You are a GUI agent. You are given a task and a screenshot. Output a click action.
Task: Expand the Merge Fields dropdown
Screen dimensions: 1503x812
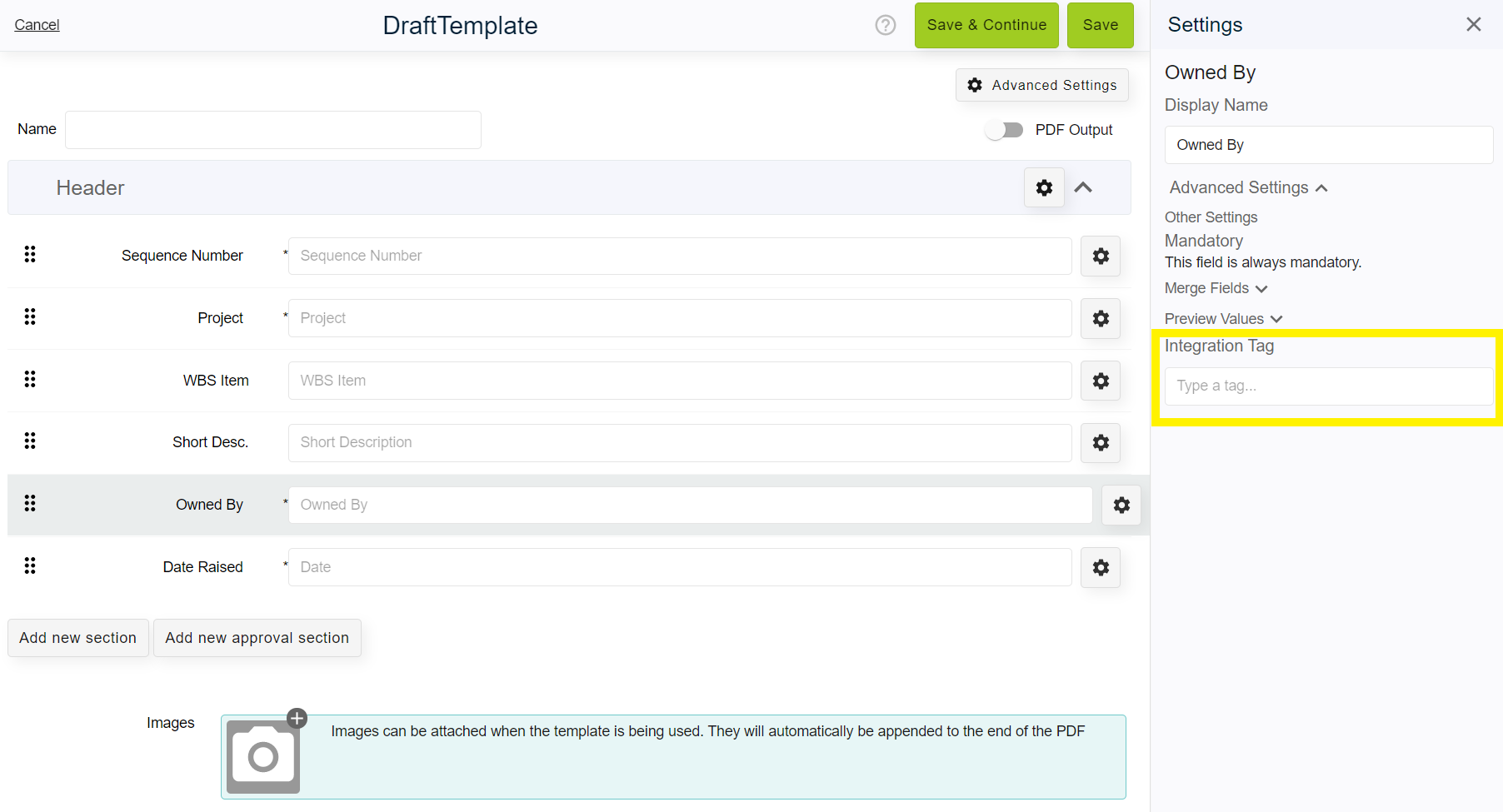pyautogui.click(x=1216, y=288)
